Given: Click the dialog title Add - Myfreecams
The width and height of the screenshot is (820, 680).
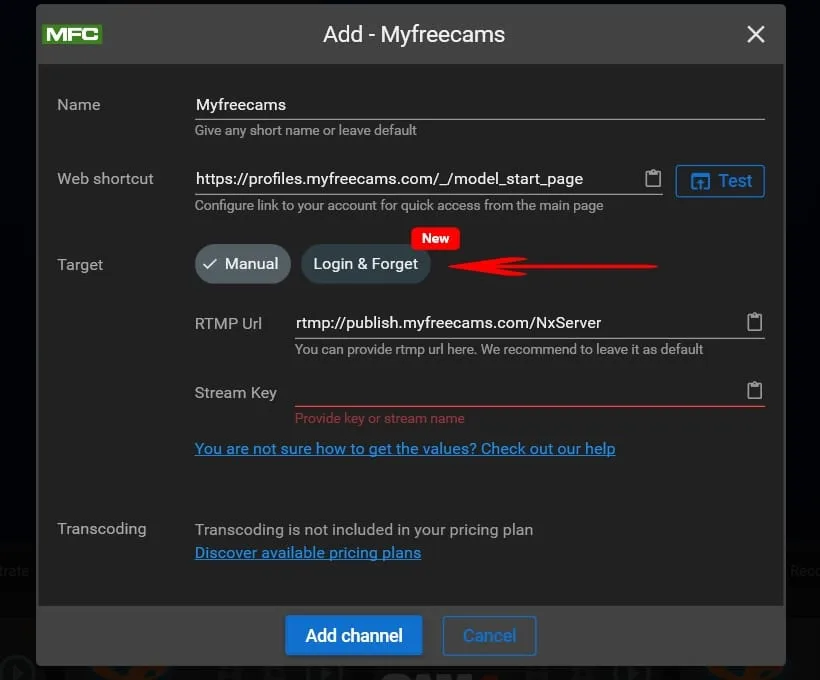Looking at the screenshot, I should tap(414, 35).
